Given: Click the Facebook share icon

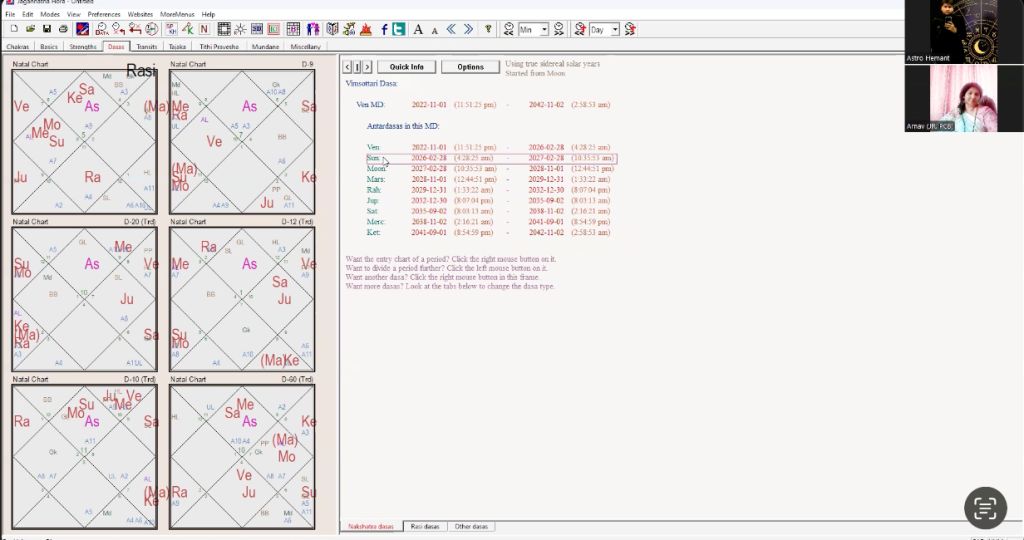Looking at the screenshot, I should tap(384, 29).
